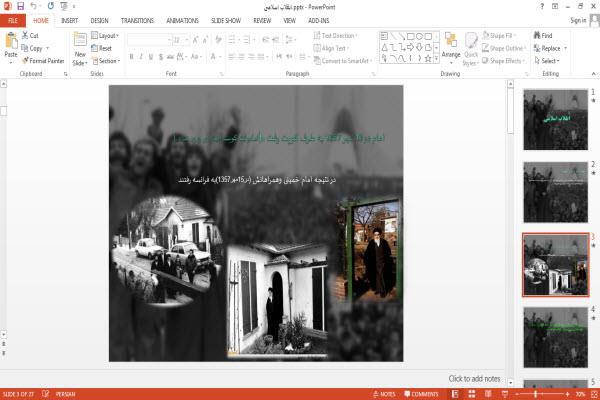Switch to the TRANSITIONS tab
600x400 pixels.
(137, 21)
